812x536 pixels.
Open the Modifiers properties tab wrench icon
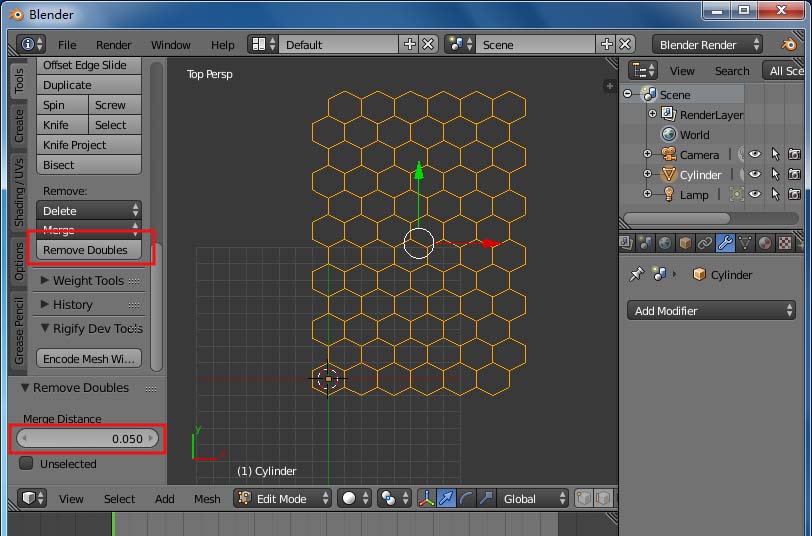pos(725,243)
